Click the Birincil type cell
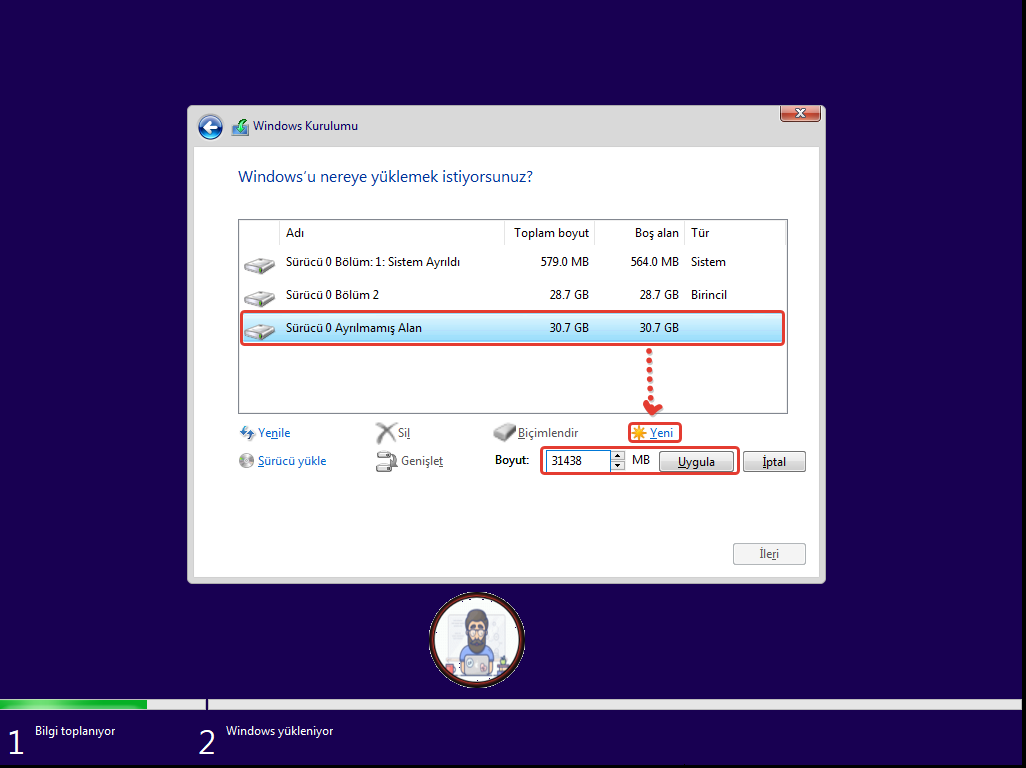Viewport: 1026px width, 768px height. coord(709,295)
